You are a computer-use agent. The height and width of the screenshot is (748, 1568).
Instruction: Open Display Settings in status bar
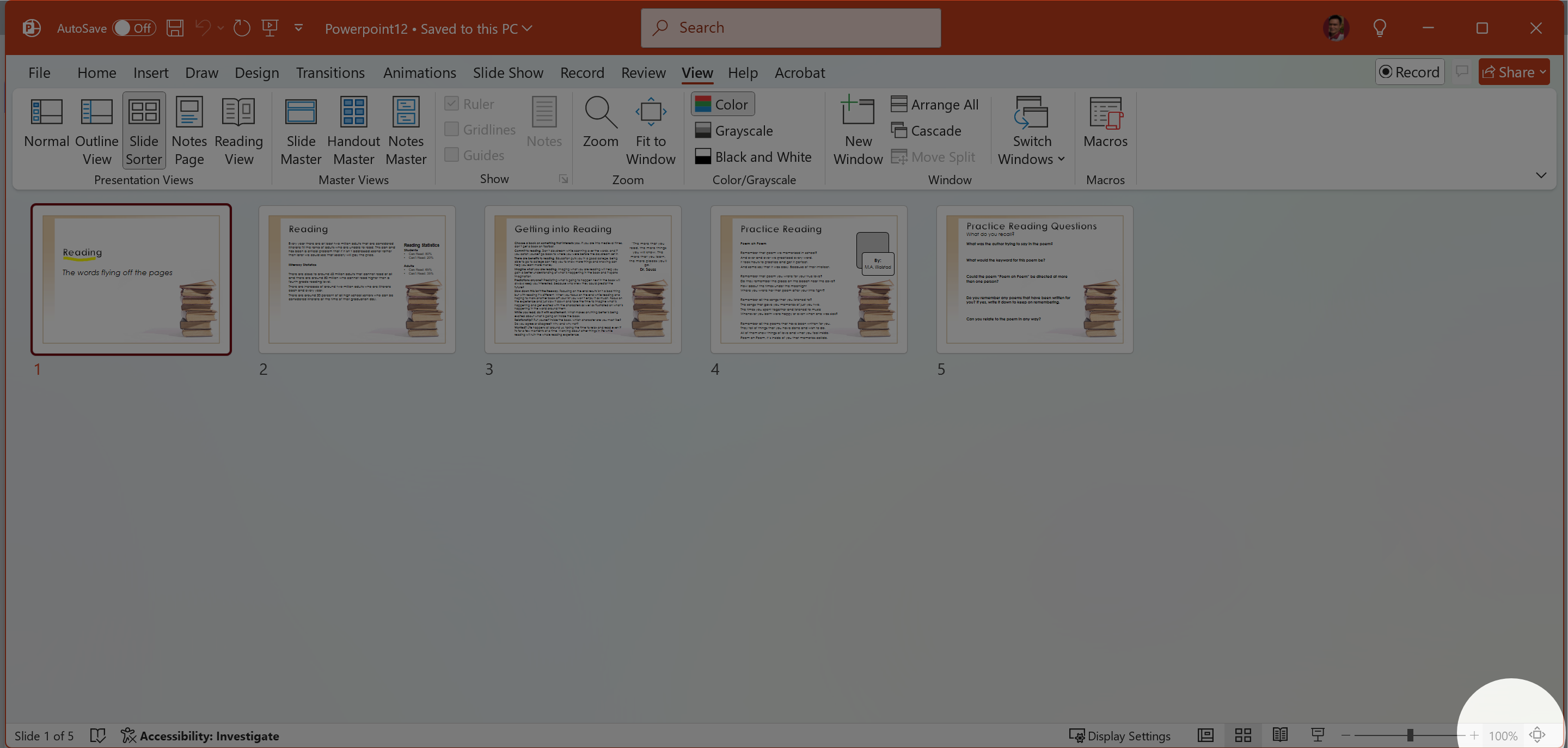tap(1119, 735)
